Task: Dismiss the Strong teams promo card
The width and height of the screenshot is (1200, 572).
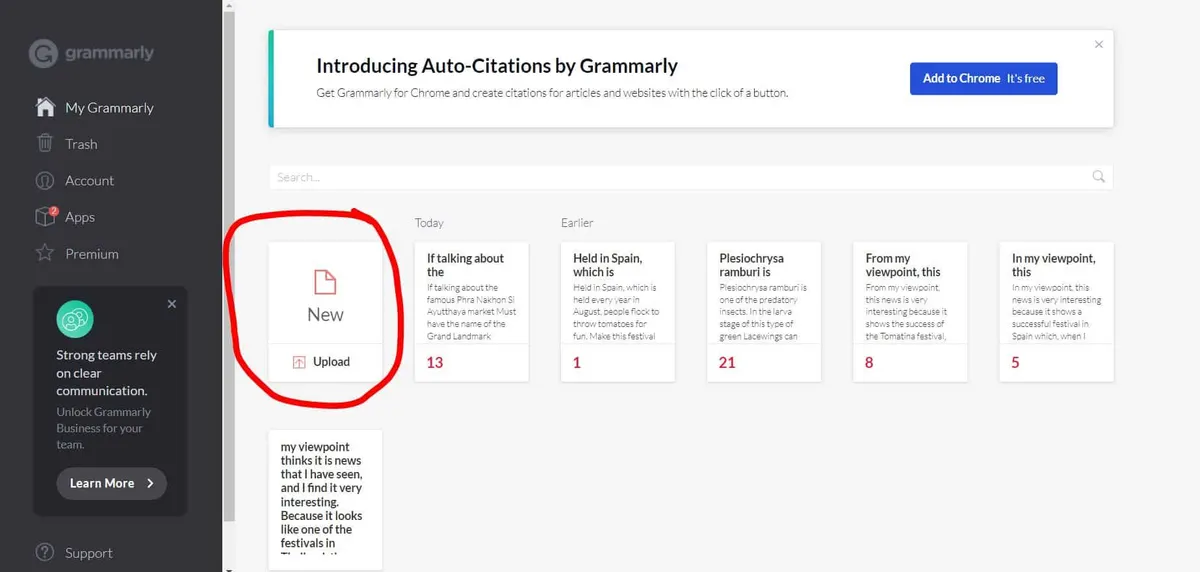Action: (x=172, y=304)
